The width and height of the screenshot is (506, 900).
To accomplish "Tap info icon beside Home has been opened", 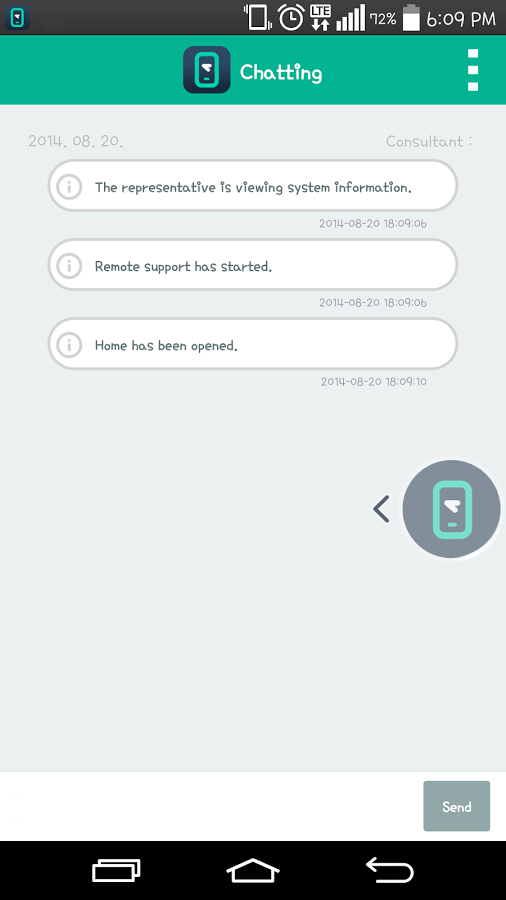I will [x=69, y=344].
